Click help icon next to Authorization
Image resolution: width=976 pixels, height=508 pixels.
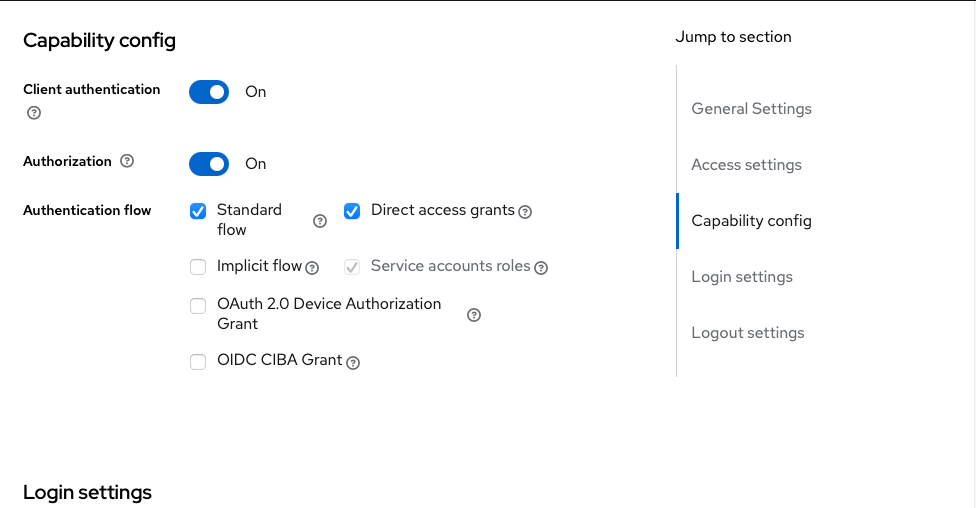point(127,161)
